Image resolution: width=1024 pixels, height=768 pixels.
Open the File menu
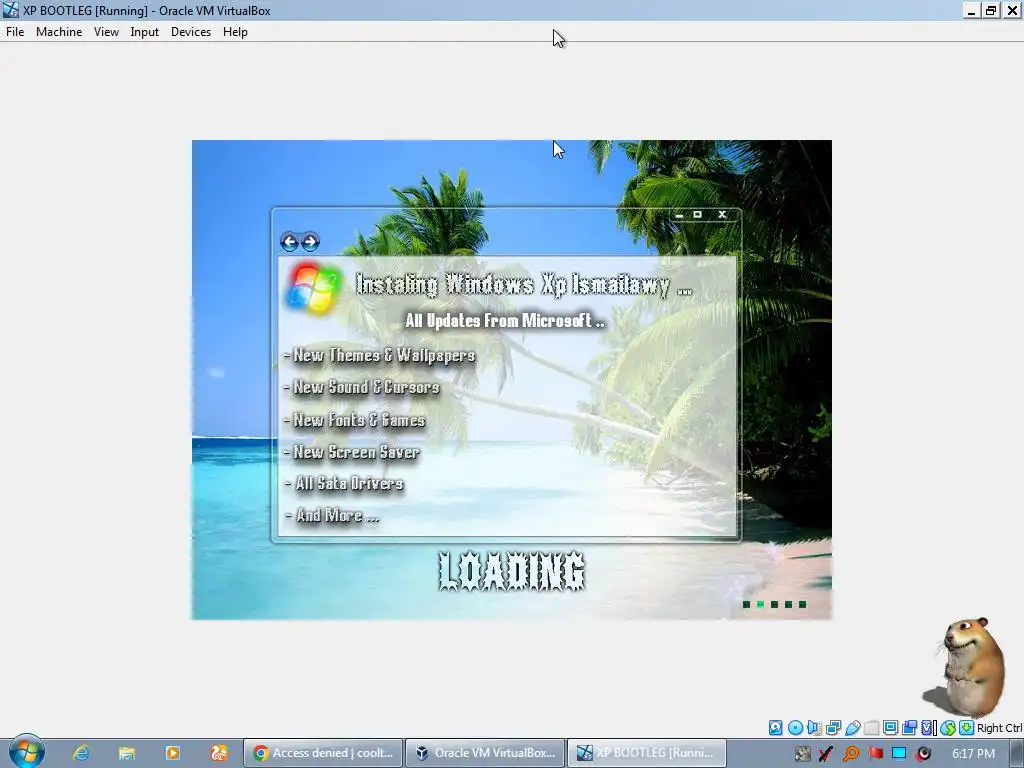[15, 32]
